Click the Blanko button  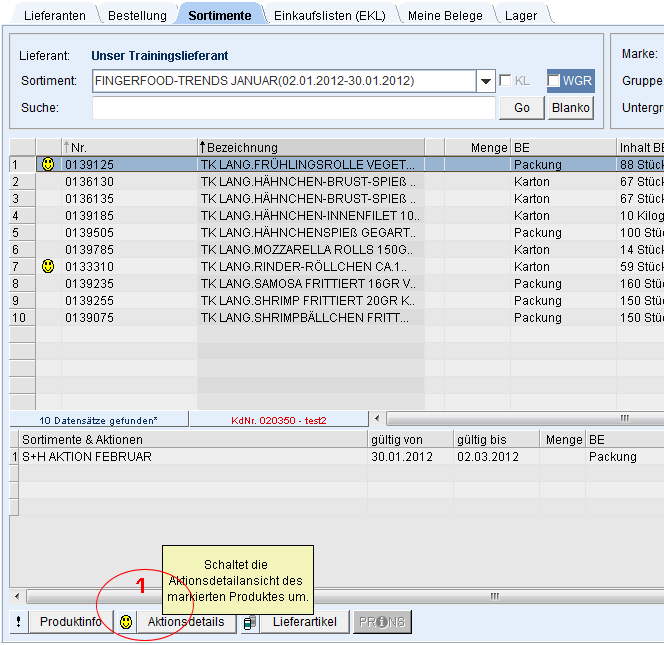[x=570, y=108]
